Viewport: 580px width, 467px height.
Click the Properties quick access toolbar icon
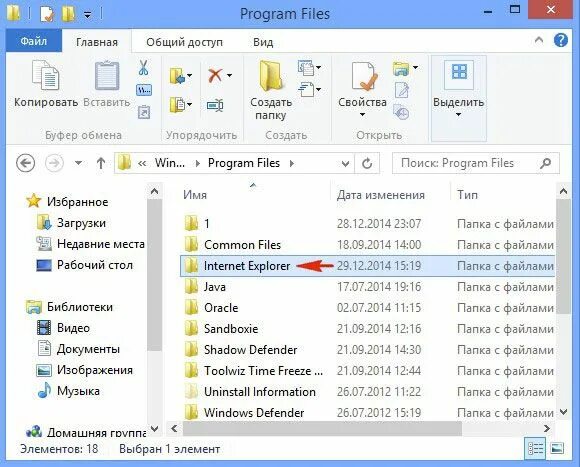click(47, 14)
